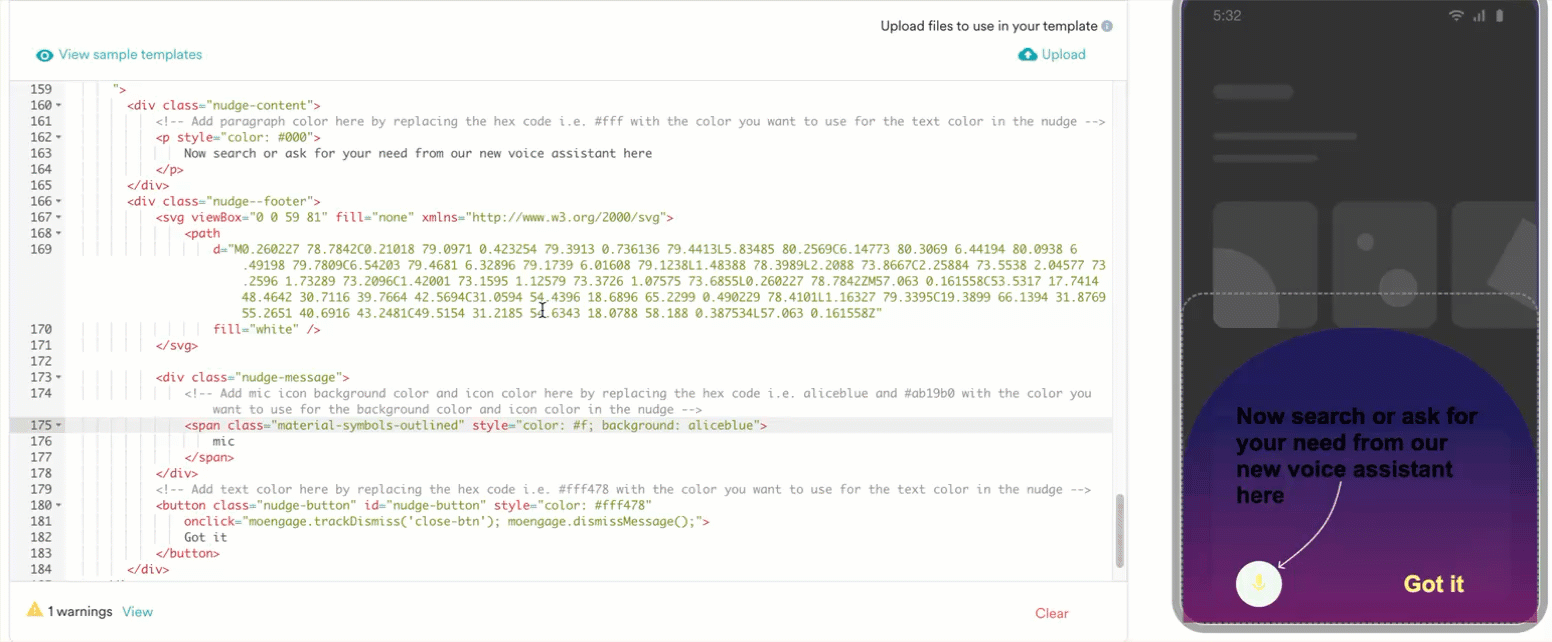Collapse the svg element at line 167
Screen dimensions: 1552x642
pos(58,217)
